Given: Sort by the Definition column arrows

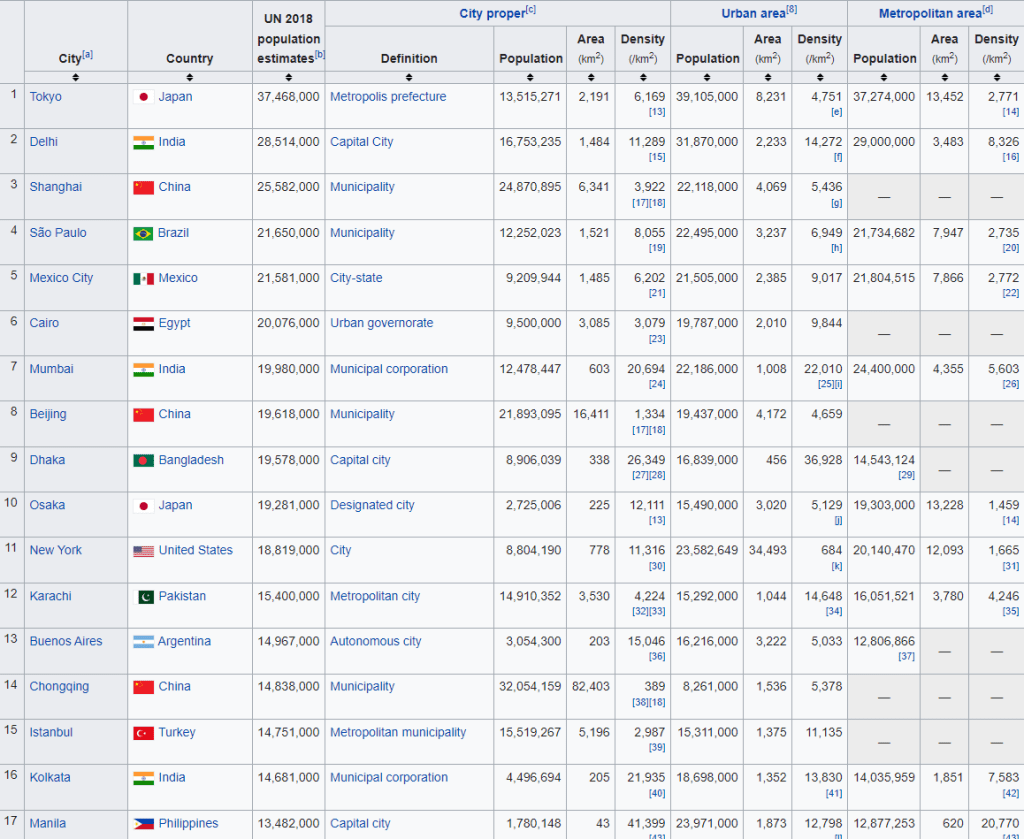Looking at the screenshot, I should point(409,76).
